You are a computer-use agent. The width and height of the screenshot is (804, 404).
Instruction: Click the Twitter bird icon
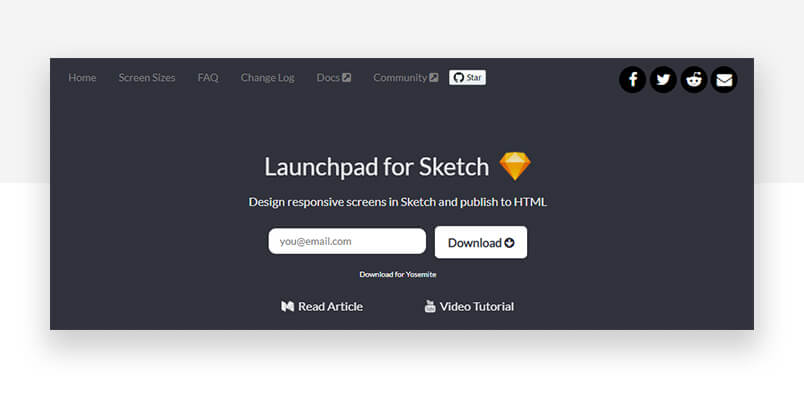click(663, 79)
